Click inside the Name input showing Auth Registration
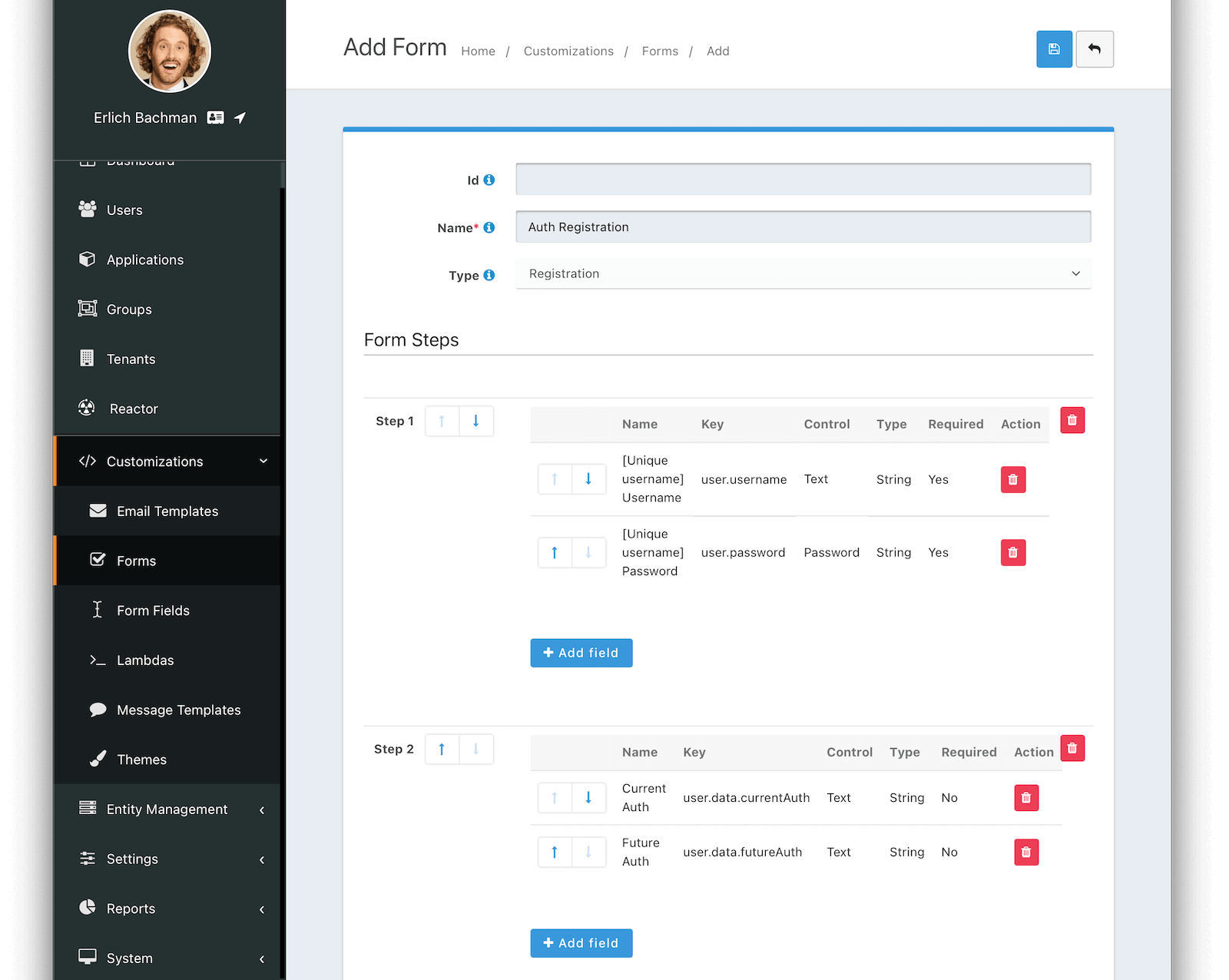Viewport: 1229px width, 980px height. click(803, 227)
